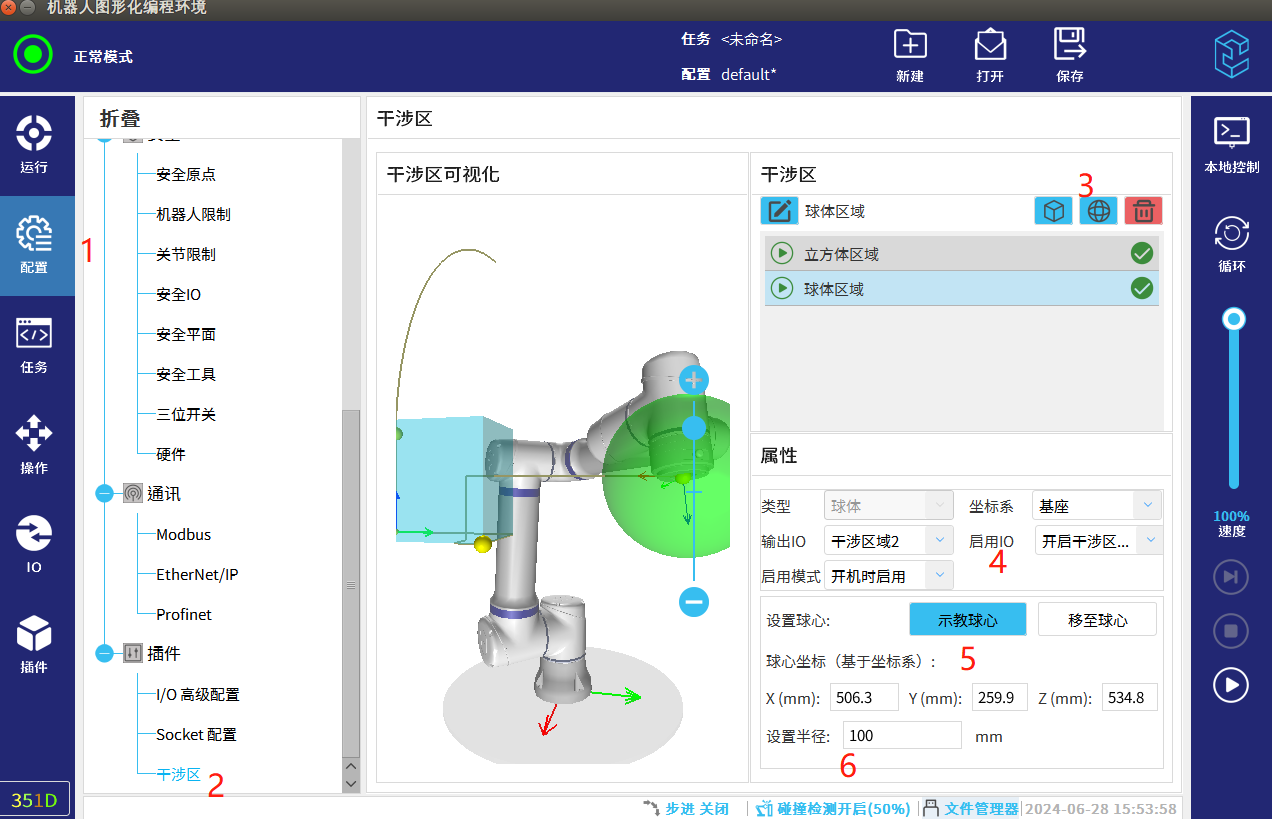Click the 示教球心 button
The height and width of the screenshot is (819, 1272).
[x=967, y=620]
